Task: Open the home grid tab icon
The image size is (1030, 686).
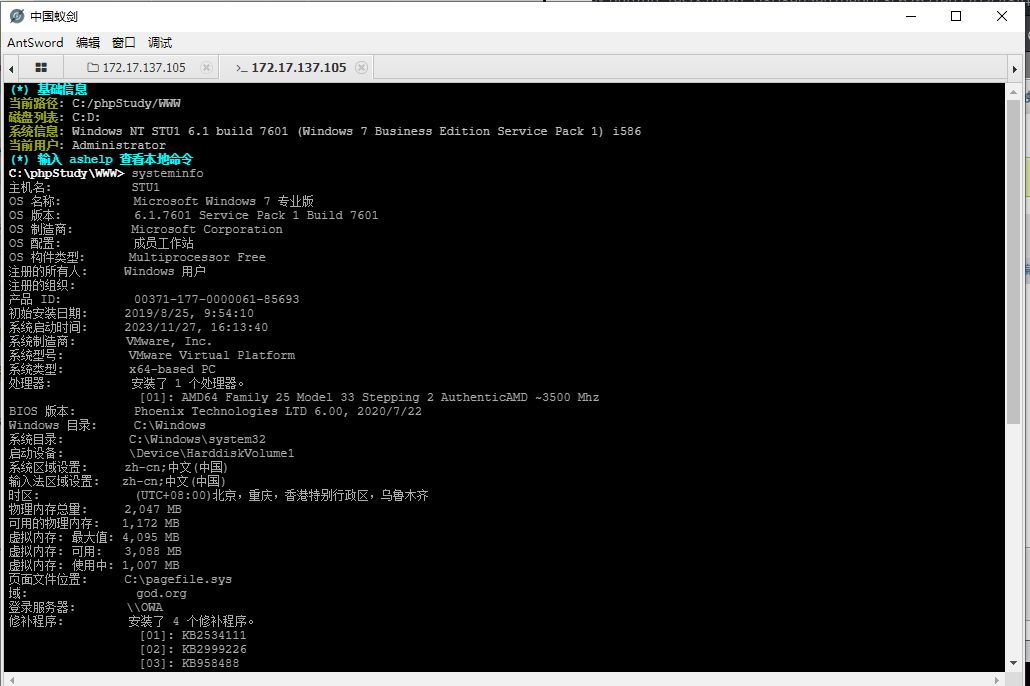Action: point(41,68)
